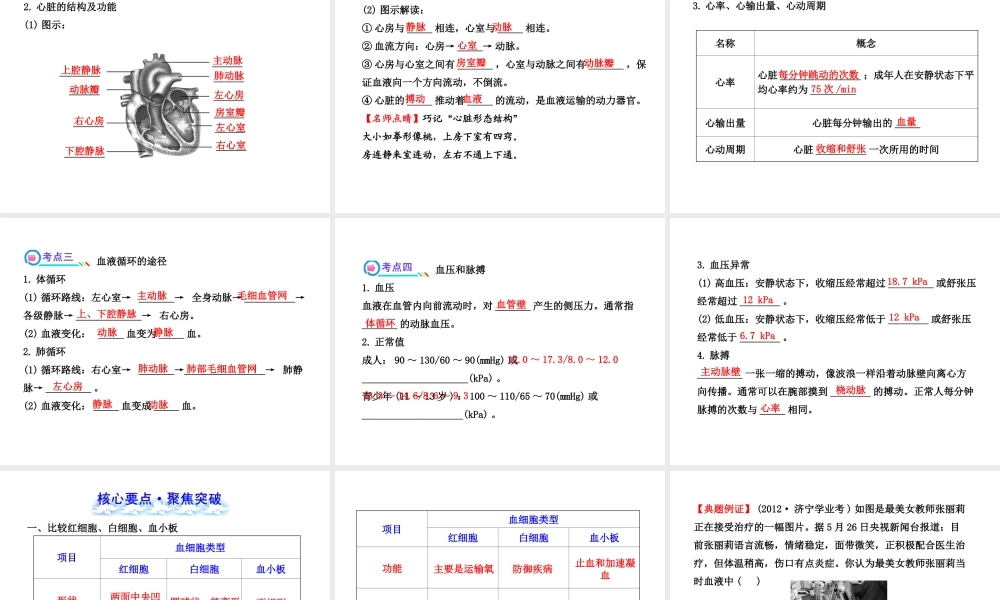Image resolution: width=1000 pixels, height=600 pixels.
Task: Click the 防御疾病 table cell
Action: pyautogui.click(x=533, y=568)
